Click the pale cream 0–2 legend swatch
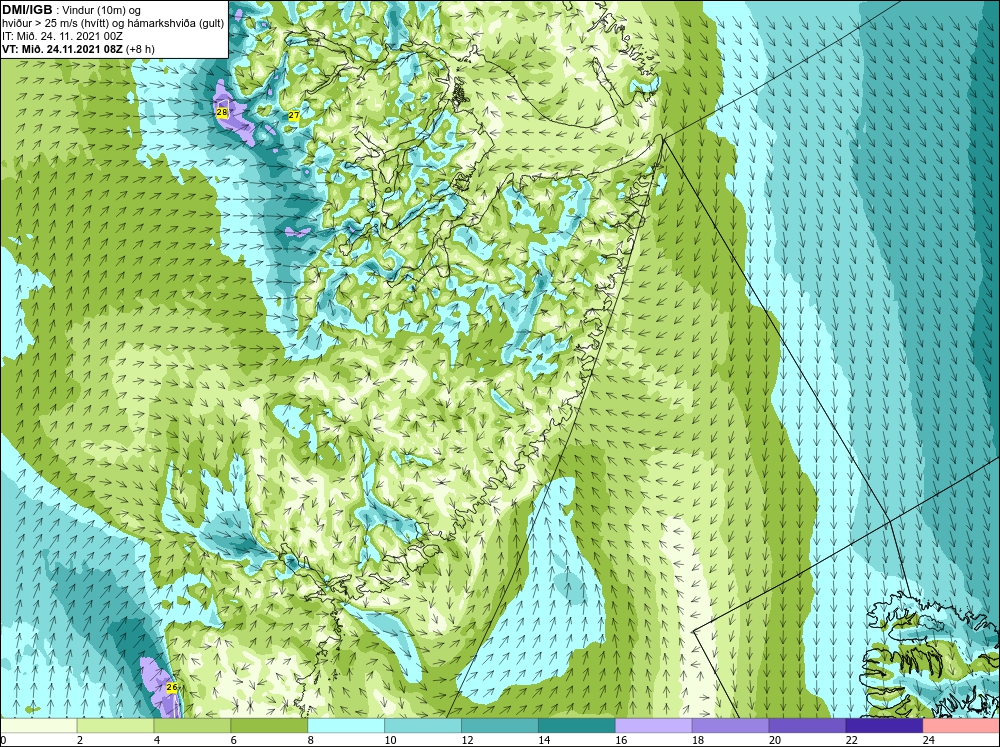Image resolution: width=1000 pixels, height=747 pixels. click(38, 726)
